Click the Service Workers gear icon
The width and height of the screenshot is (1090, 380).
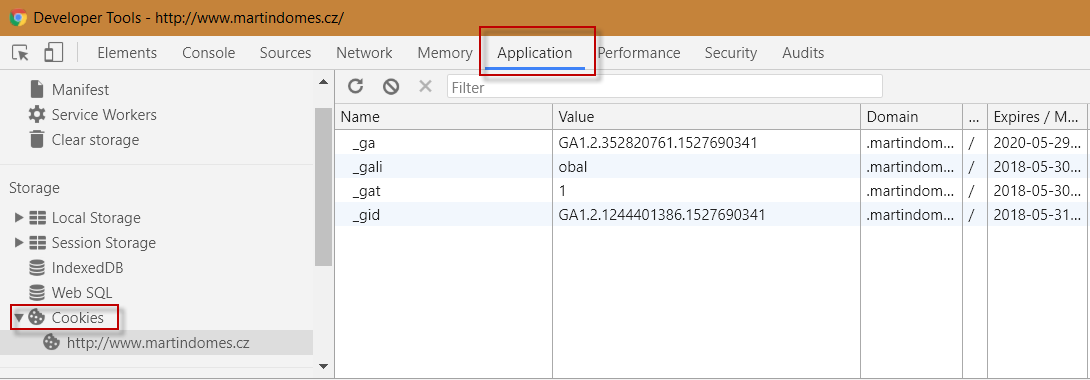37,114
